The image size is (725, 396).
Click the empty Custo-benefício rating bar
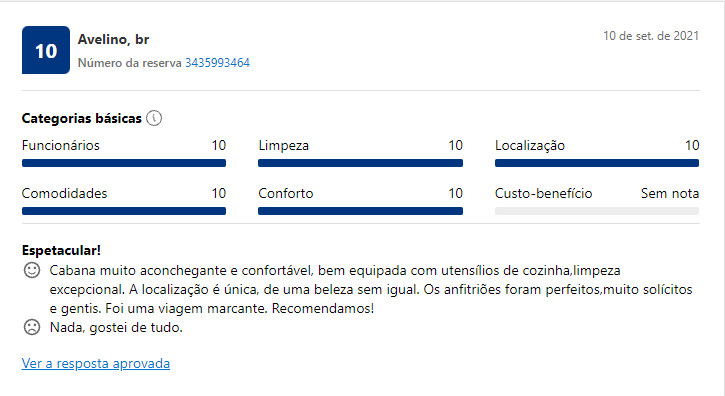[x=597, y=211]
